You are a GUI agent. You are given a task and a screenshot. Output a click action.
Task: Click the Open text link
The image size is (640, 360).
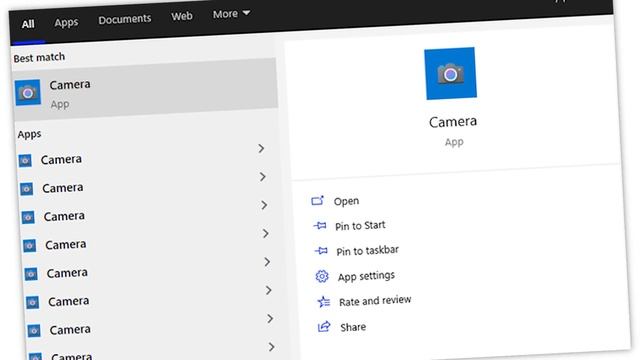[346, 201]
